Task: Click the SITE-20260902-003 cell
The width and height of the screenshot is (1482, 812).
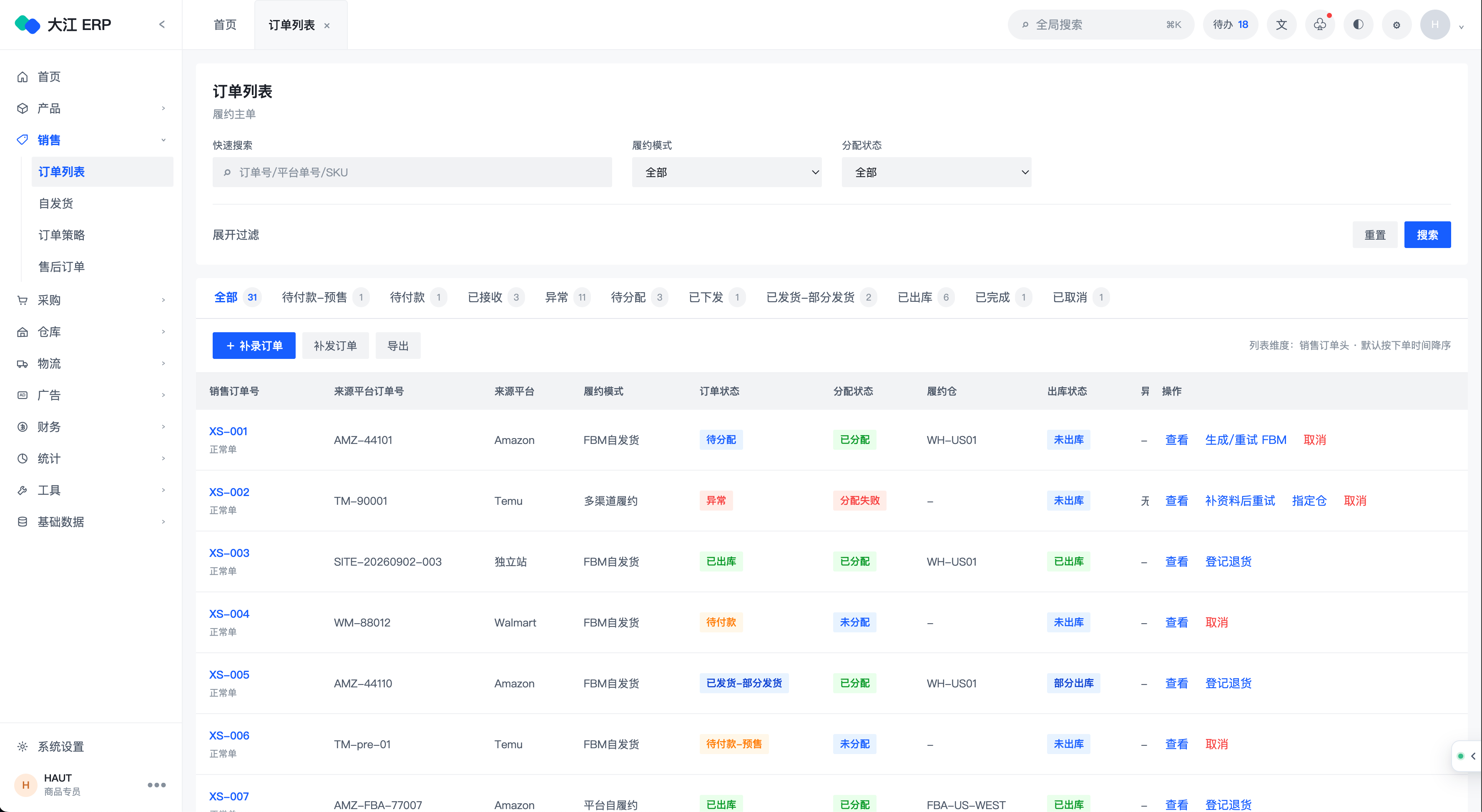Action: [x=388, y=562]
